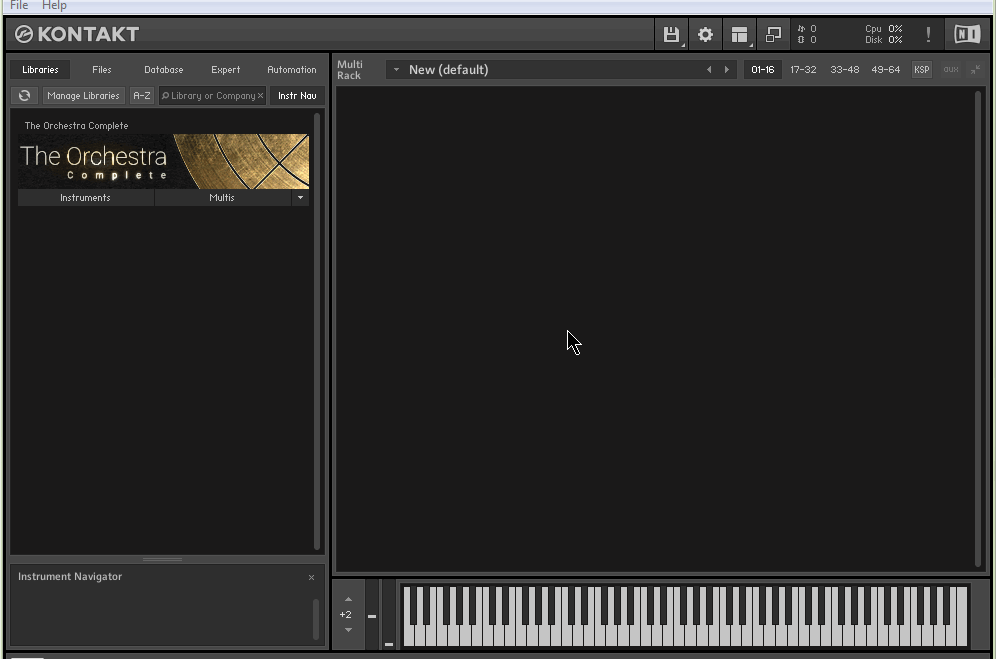Image resolution: width=996 pixels, height=659 pixels.
Task: Toggle the KSP script editor
Action: pos(922,69)
